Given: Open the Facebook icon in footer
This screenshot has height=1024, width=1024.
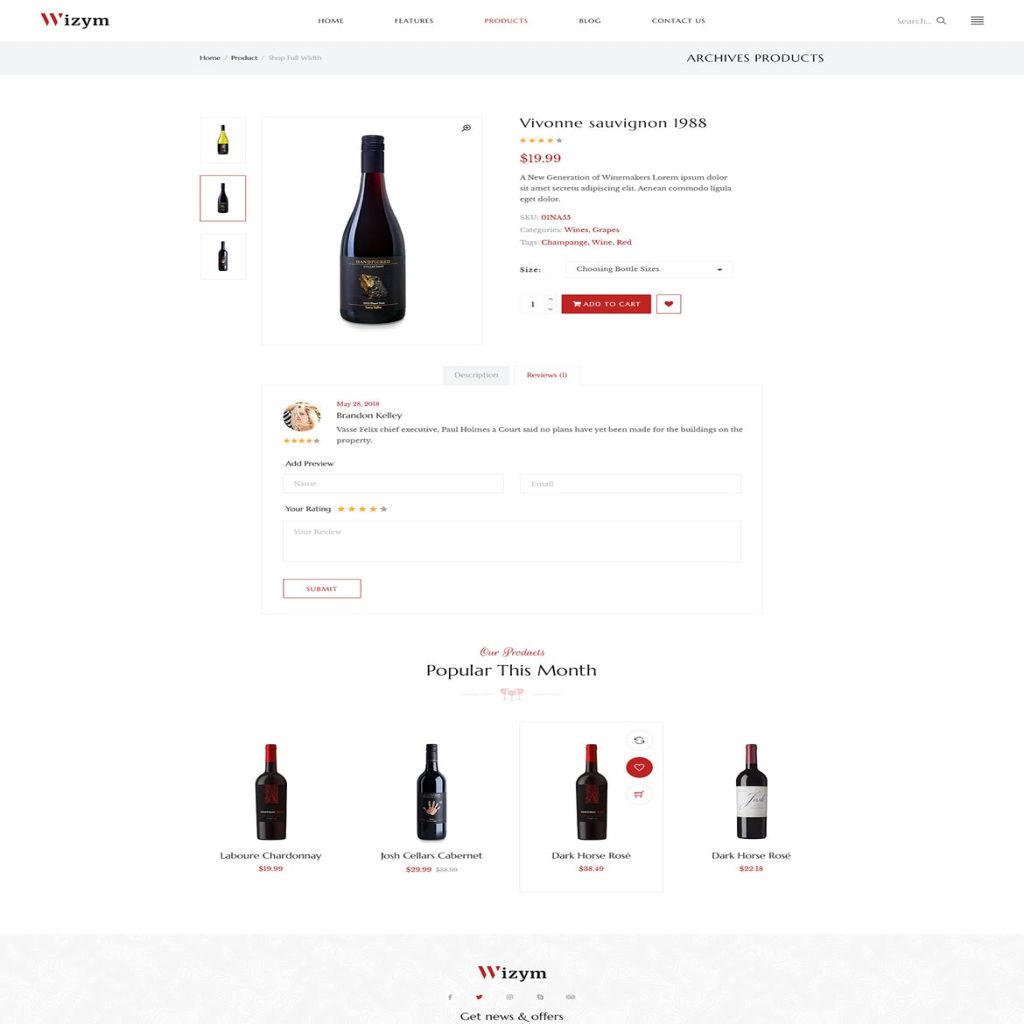Looking at the screenshot, I should click(x=450, y=997).
